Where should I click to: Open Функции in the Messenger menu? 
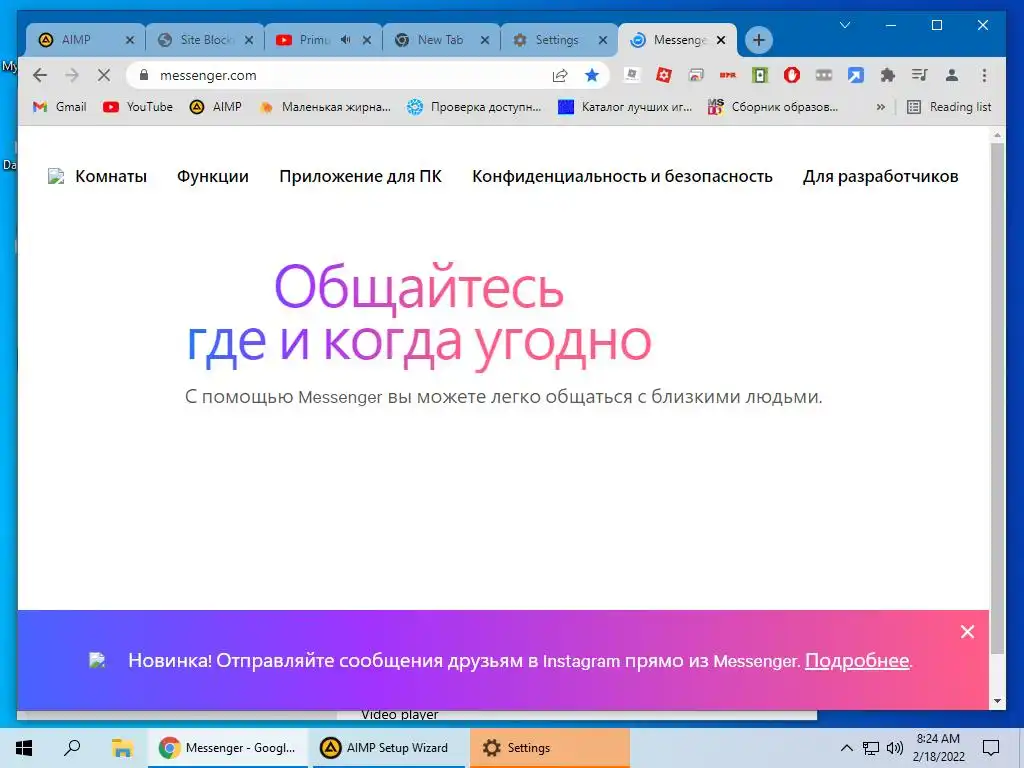213,176
